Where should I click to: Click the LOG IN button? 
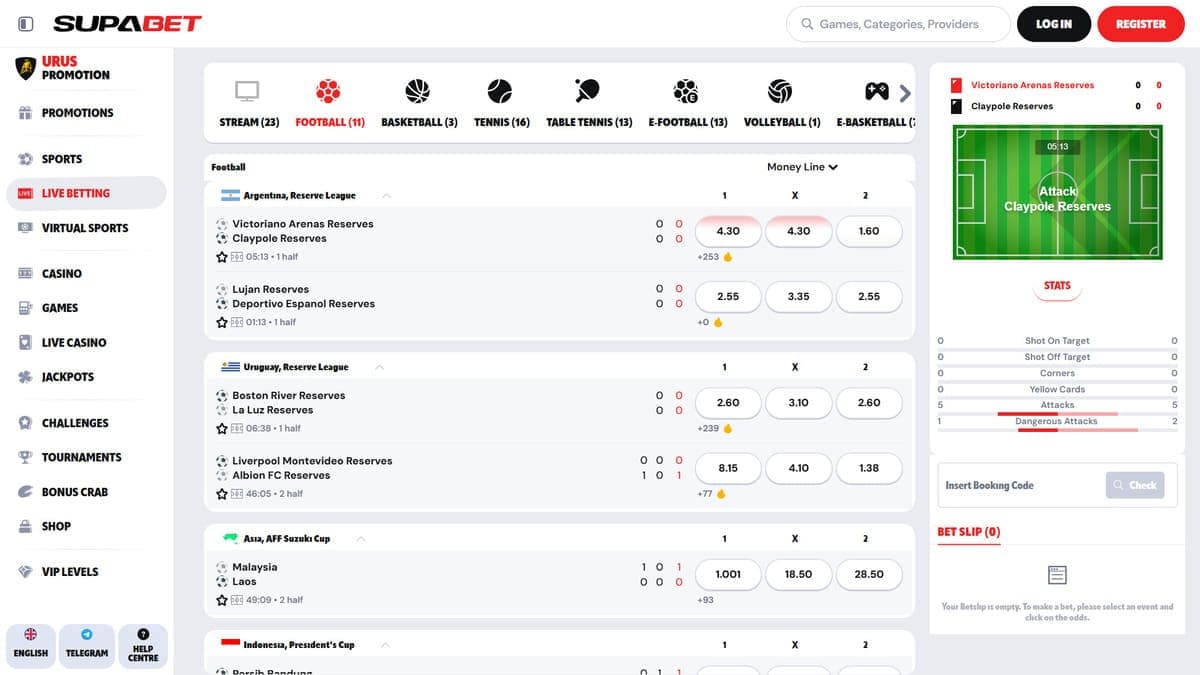click(1054, 24)
